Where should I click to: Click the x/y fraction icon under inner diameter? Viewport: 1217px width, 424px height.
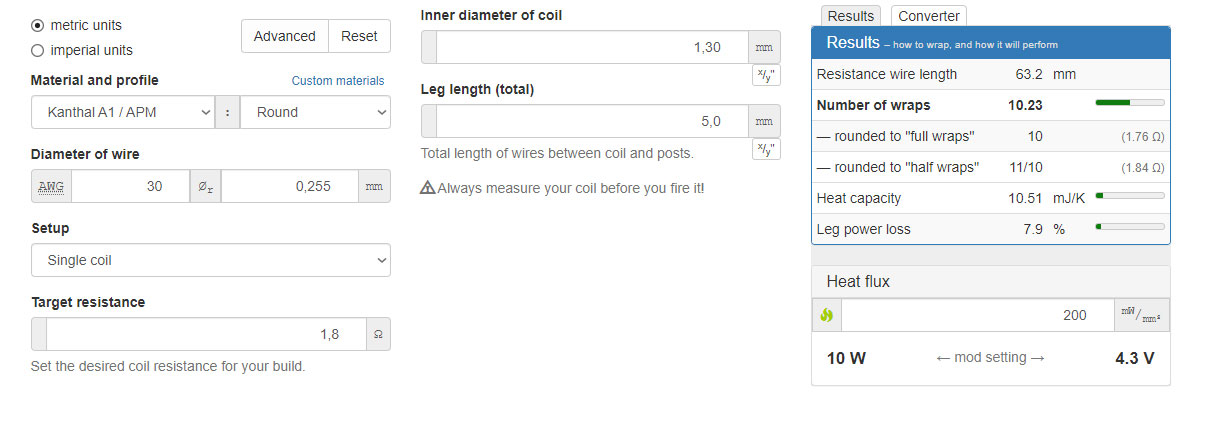(x=765, y=75)
